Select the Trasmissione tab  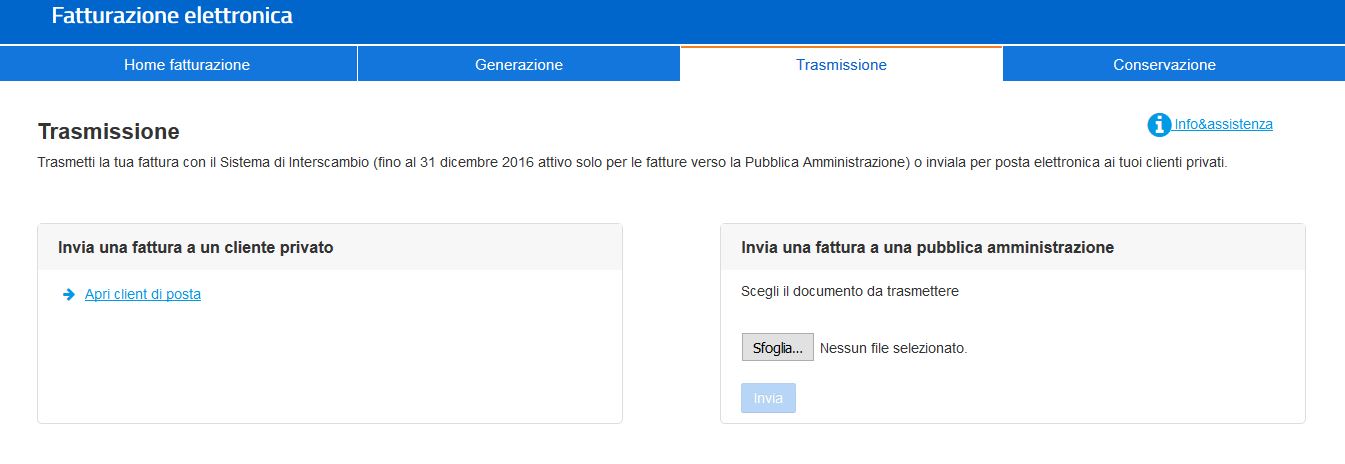click(x=841, y=65)
